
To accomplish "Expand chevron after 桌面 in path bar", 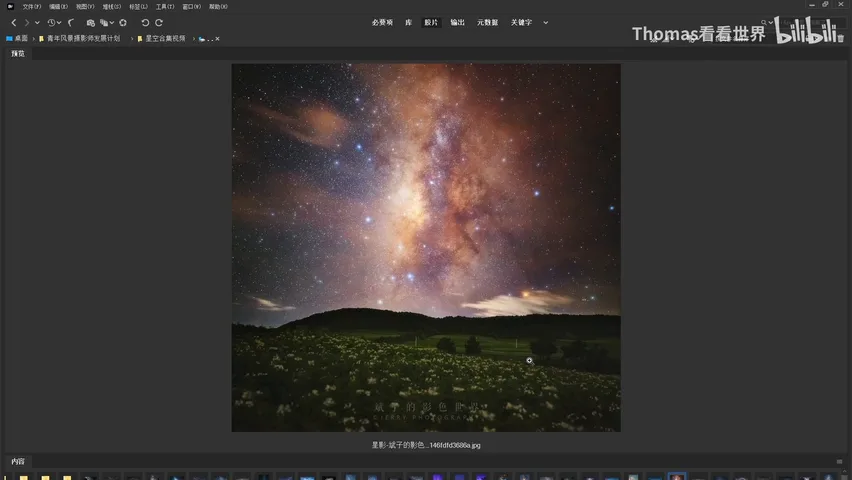I will [x=34, y=39].
